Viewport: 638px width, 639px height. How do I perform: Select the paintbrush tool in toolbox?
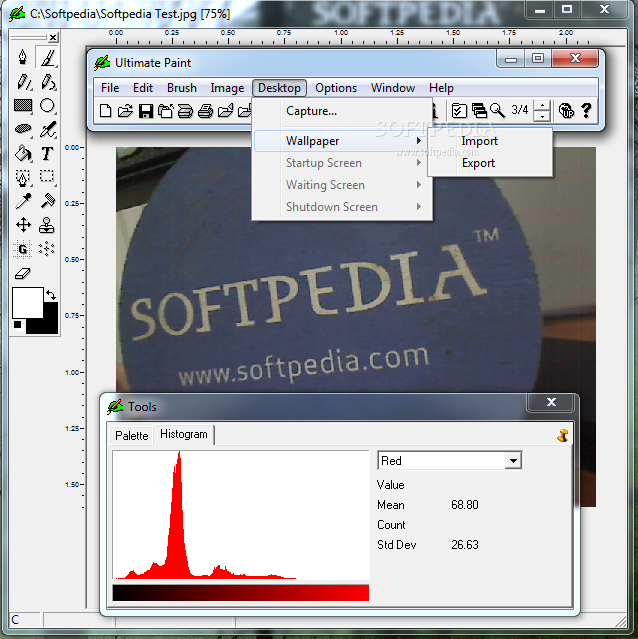[47, 57]
